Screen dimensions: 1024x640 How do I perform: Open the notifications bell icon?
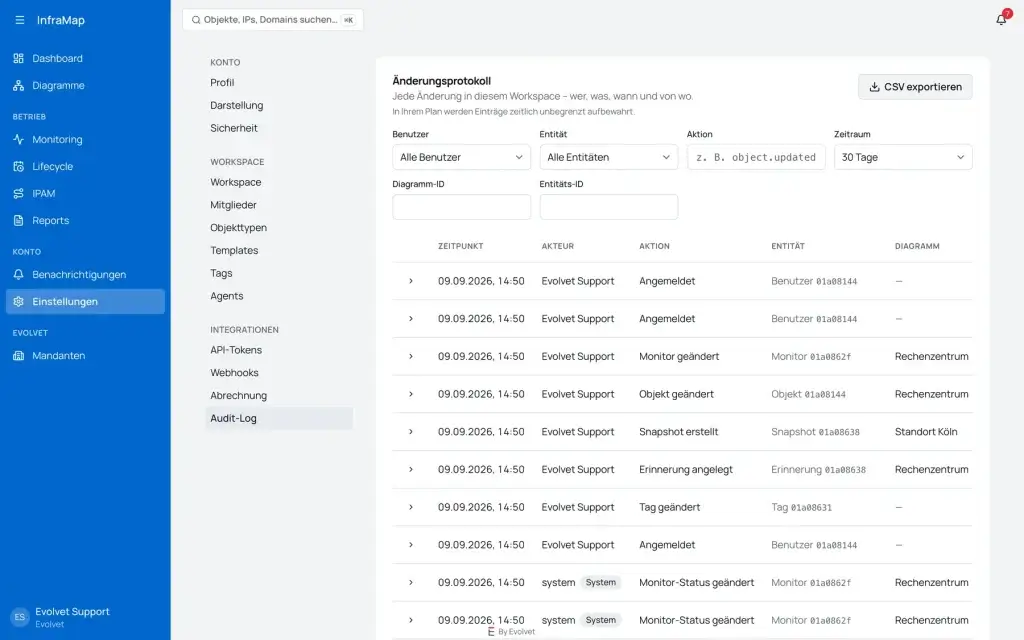tap(1000, 20)
